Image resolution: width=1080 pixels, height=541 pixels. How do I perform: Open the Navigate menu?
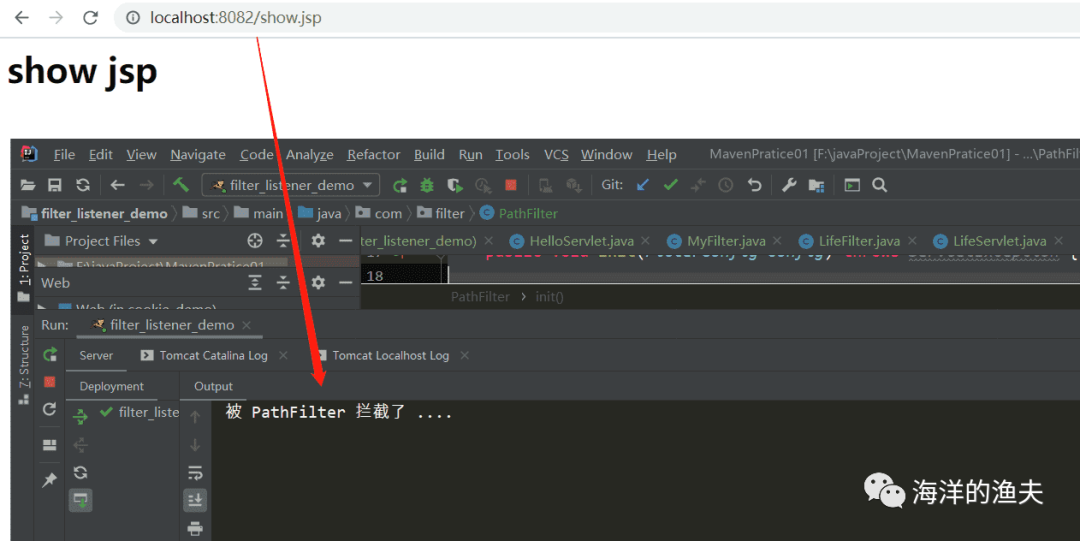tap(198, 154)
